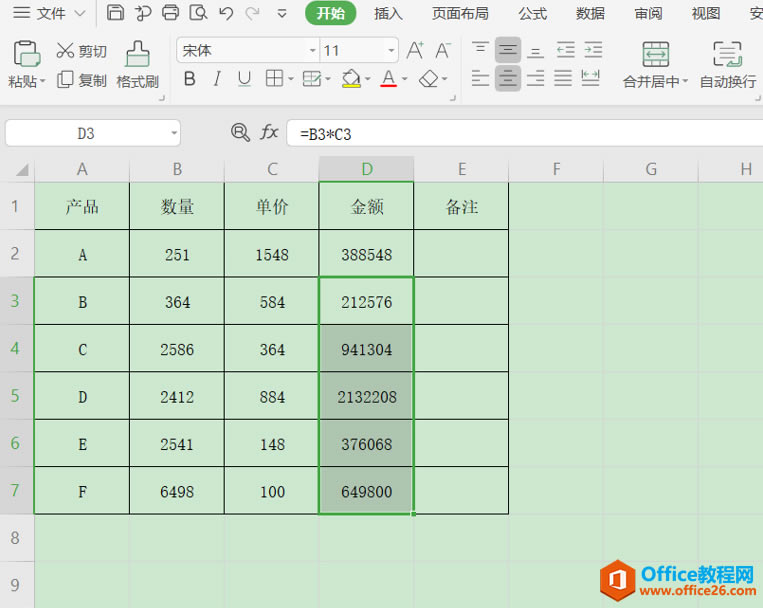Toggle horizontal center alignment
763x608 pixels.
pos(508,78)
